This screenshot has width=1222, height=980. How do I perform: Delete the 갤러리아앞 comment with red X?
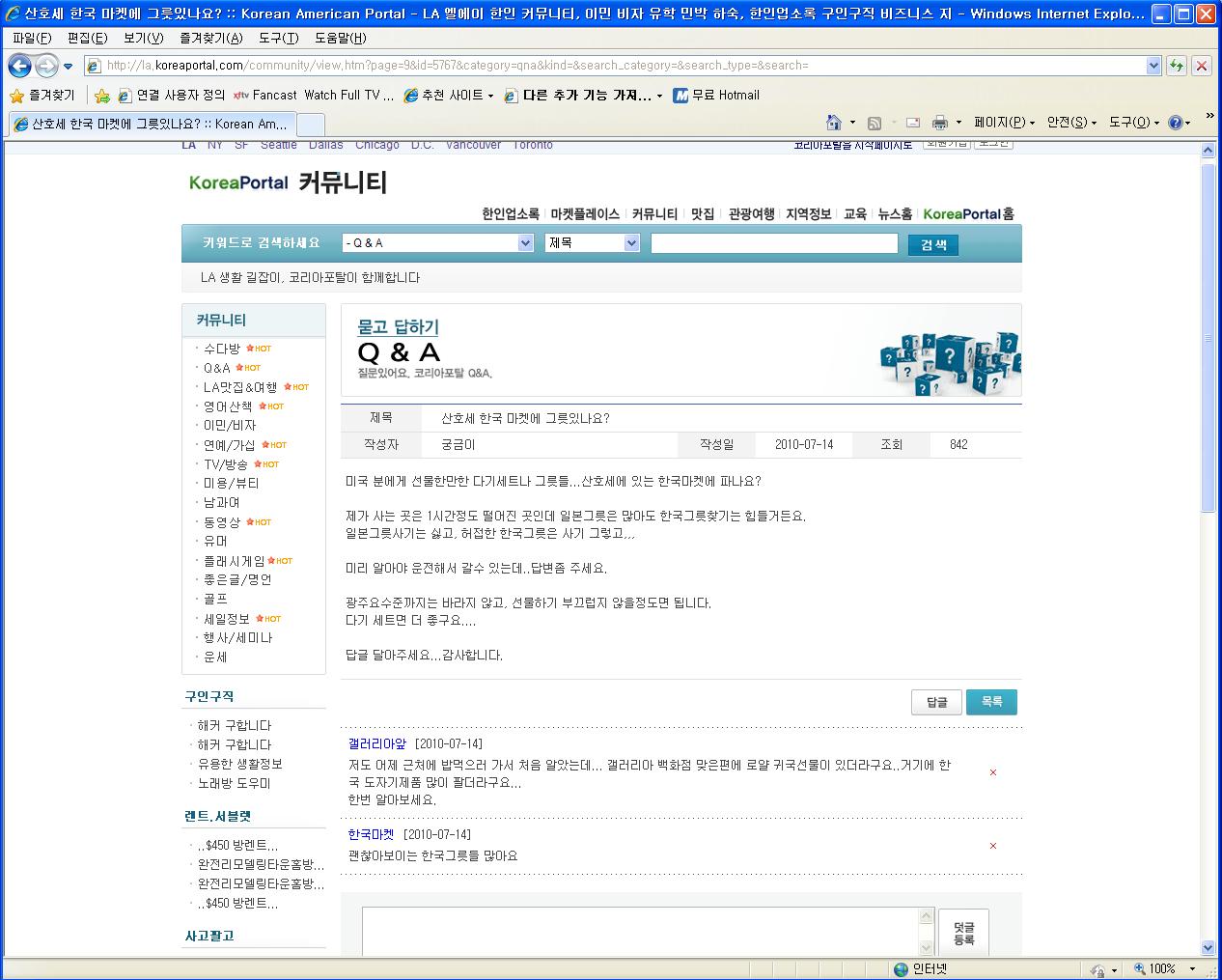tap(993, 772)
